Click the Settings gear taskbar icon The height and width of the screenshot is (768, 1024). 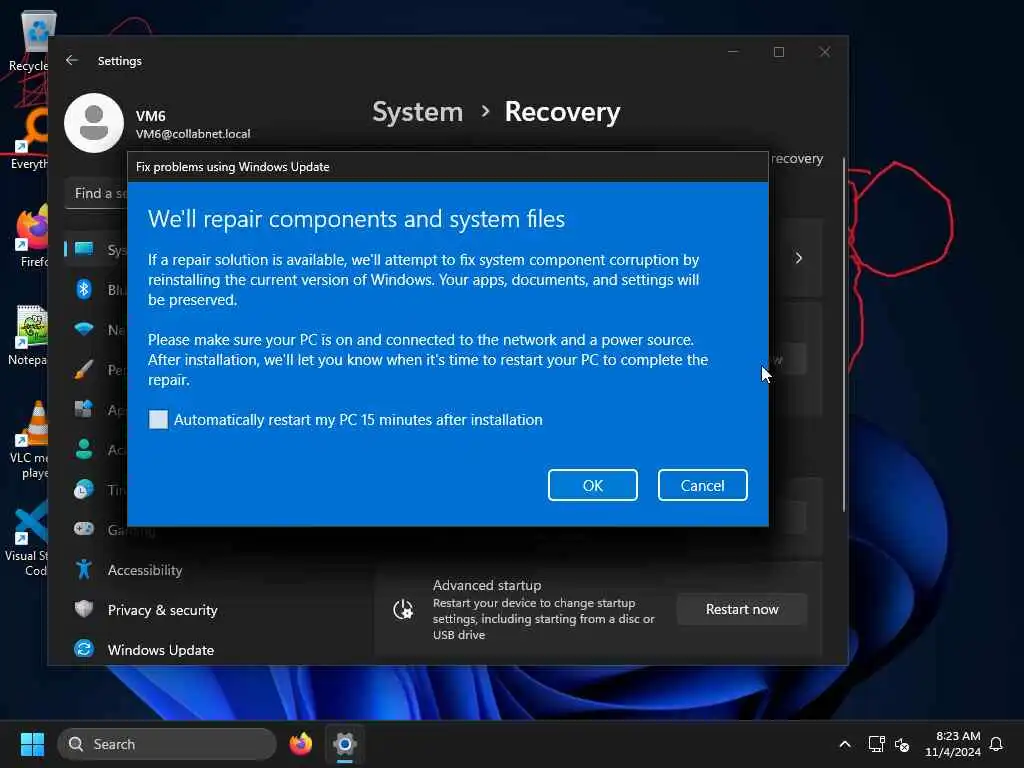pos(345,744)
